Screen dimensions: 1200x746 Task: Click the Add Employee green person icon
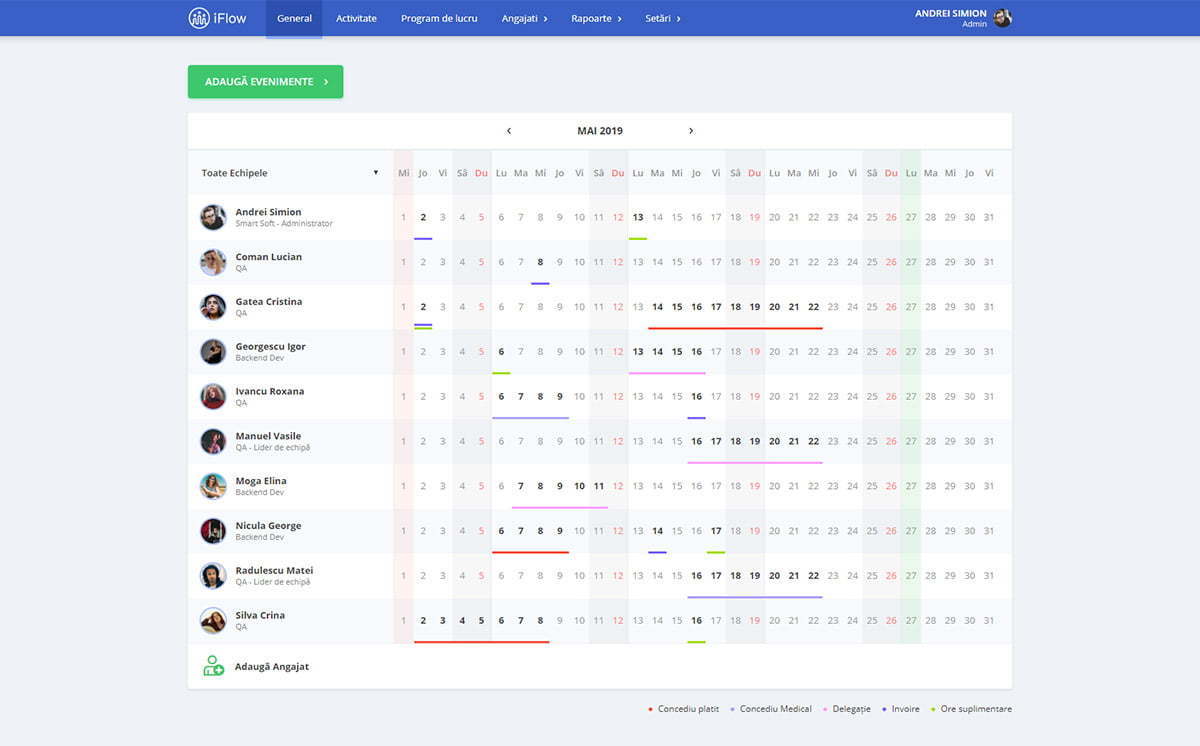213,666
